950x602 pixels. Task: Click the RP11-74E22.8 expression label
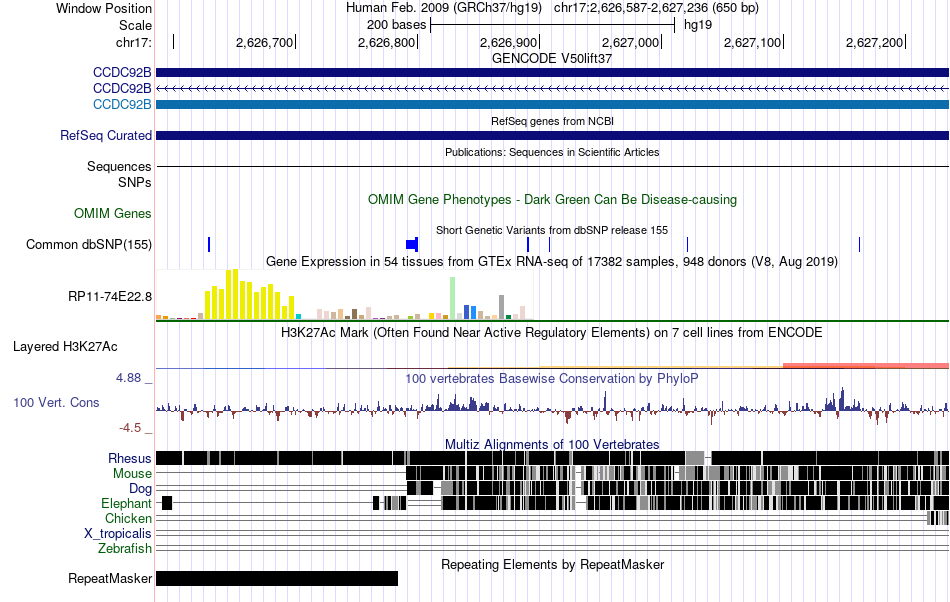[x=110, y=297]
